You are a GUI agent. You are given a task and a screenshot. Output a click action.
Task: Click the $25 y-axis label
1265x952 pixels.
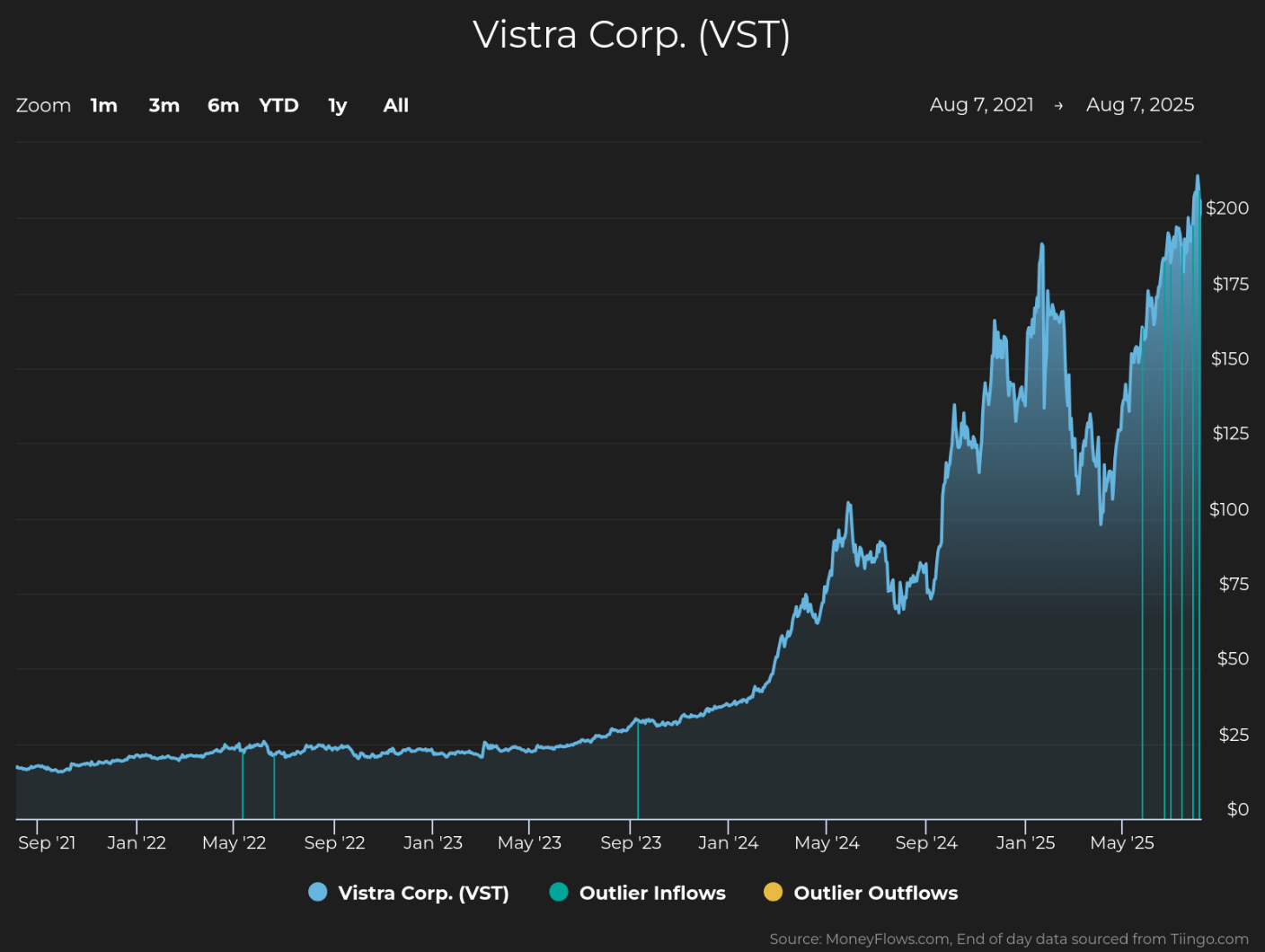point(1234,736)
